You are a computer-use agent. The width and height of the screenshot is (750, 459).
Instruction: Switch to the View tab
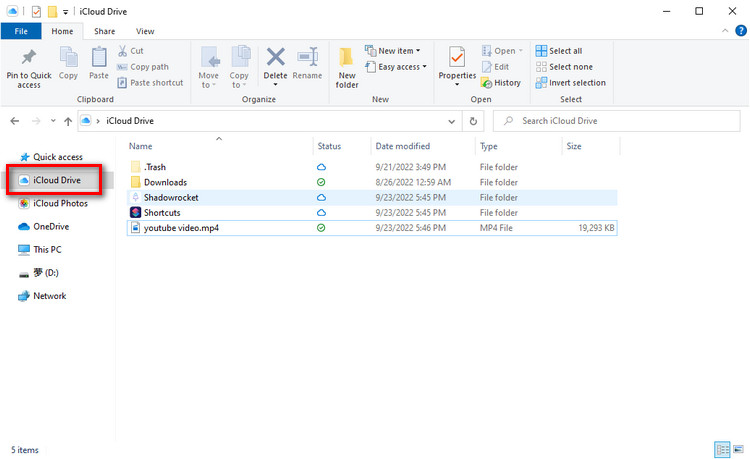(145, 31)
